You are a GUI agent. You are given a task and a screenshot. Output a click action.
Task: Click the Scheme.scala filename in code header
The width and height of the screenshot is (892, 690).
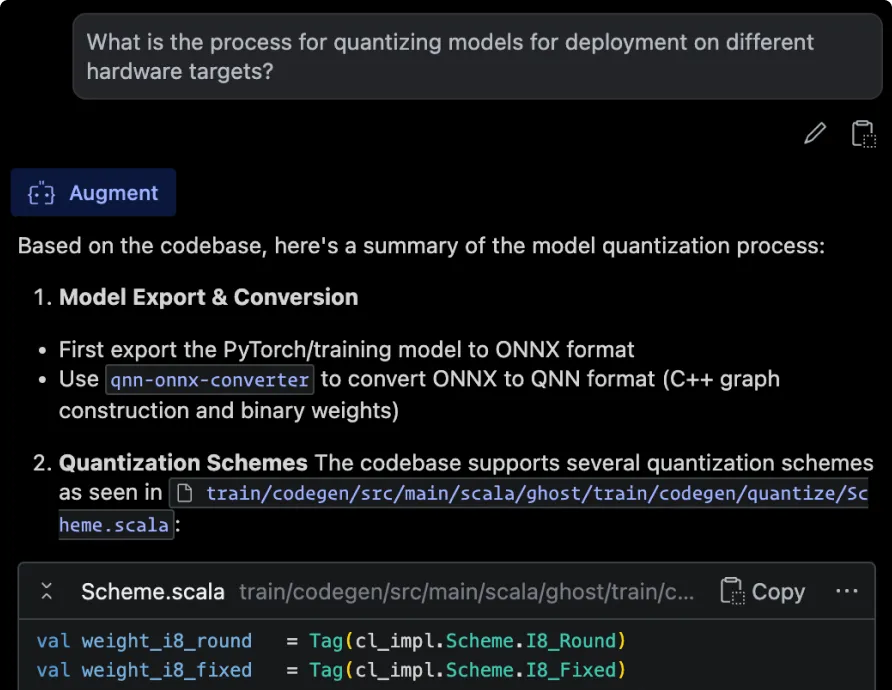pos(153,592)
